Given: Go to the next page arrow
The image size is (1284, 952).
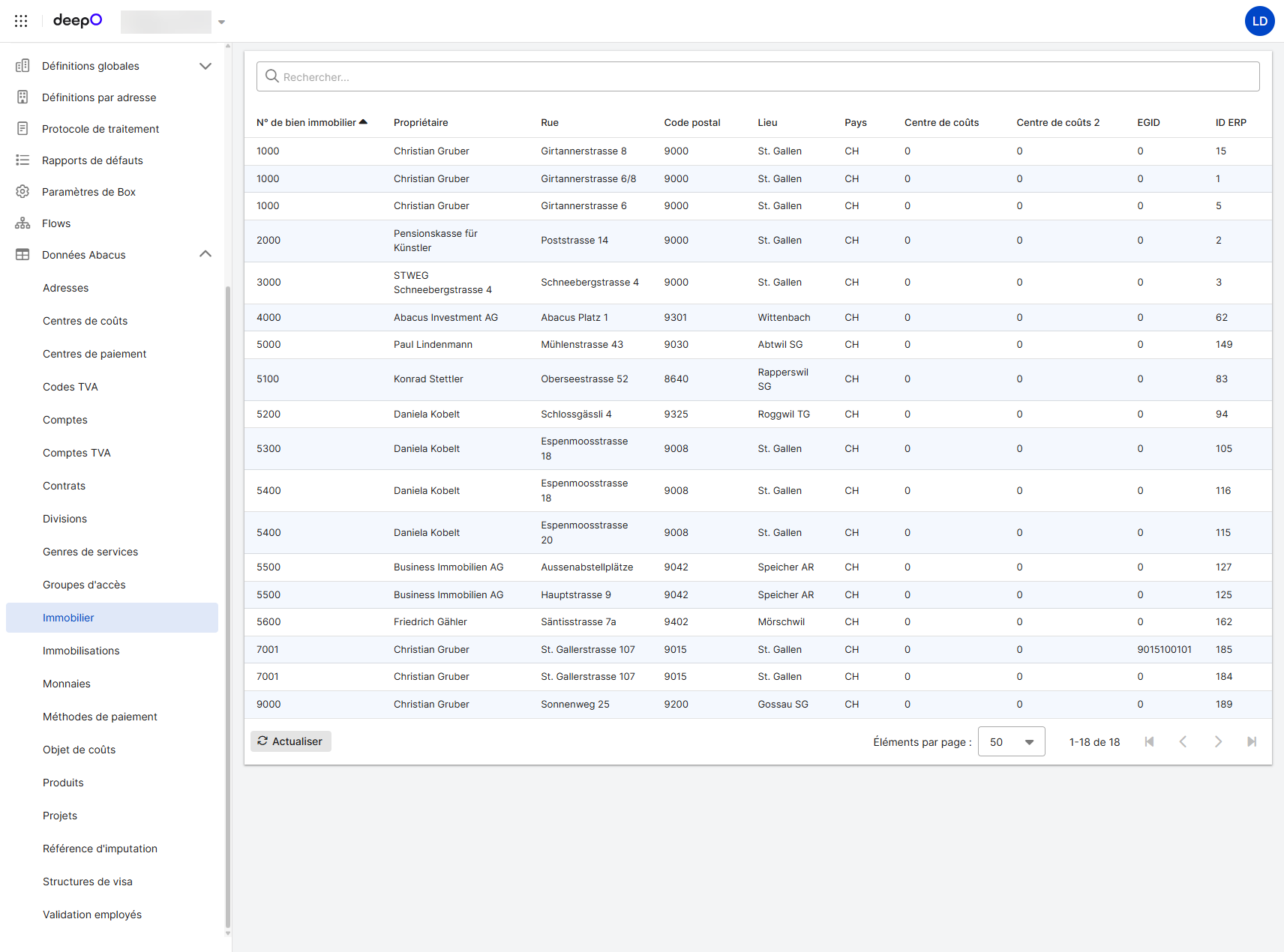Looking at the screenshot, I should point(1218,741).
